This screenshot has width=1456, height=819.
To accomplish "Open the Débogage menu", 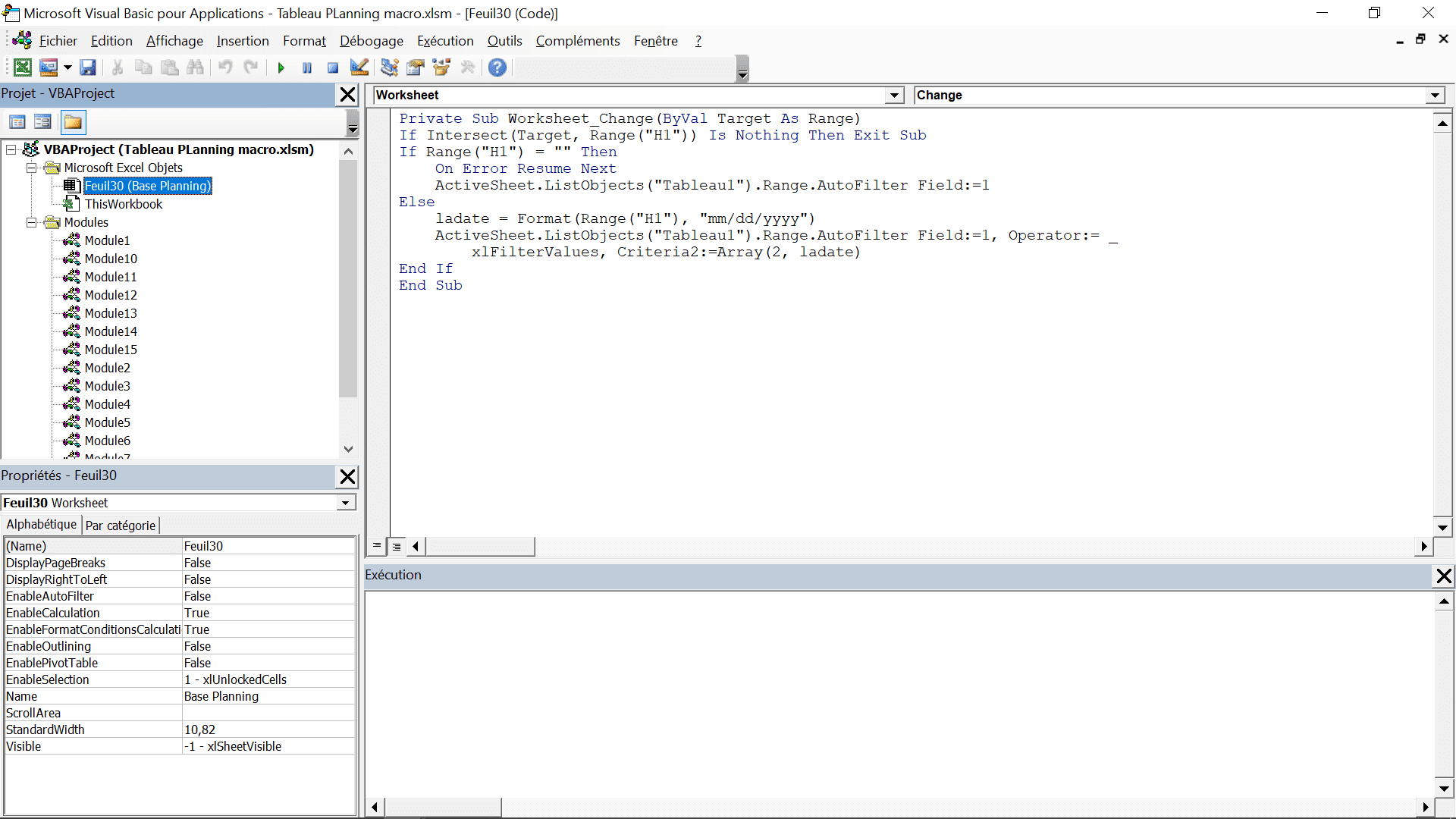I will tap(371, 41).
